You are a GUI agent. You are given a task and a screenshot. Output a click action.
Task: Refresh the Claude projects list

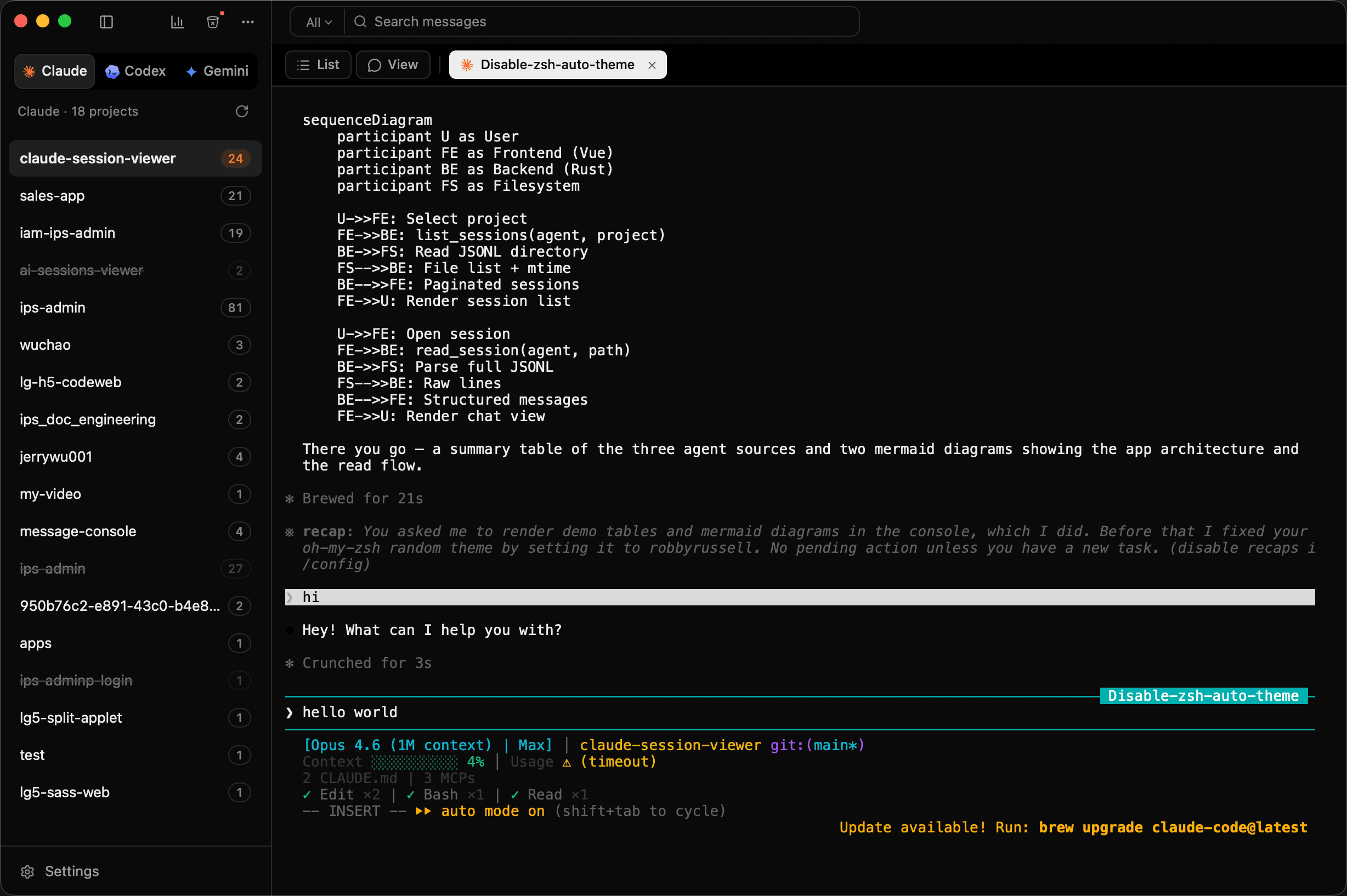242,111
